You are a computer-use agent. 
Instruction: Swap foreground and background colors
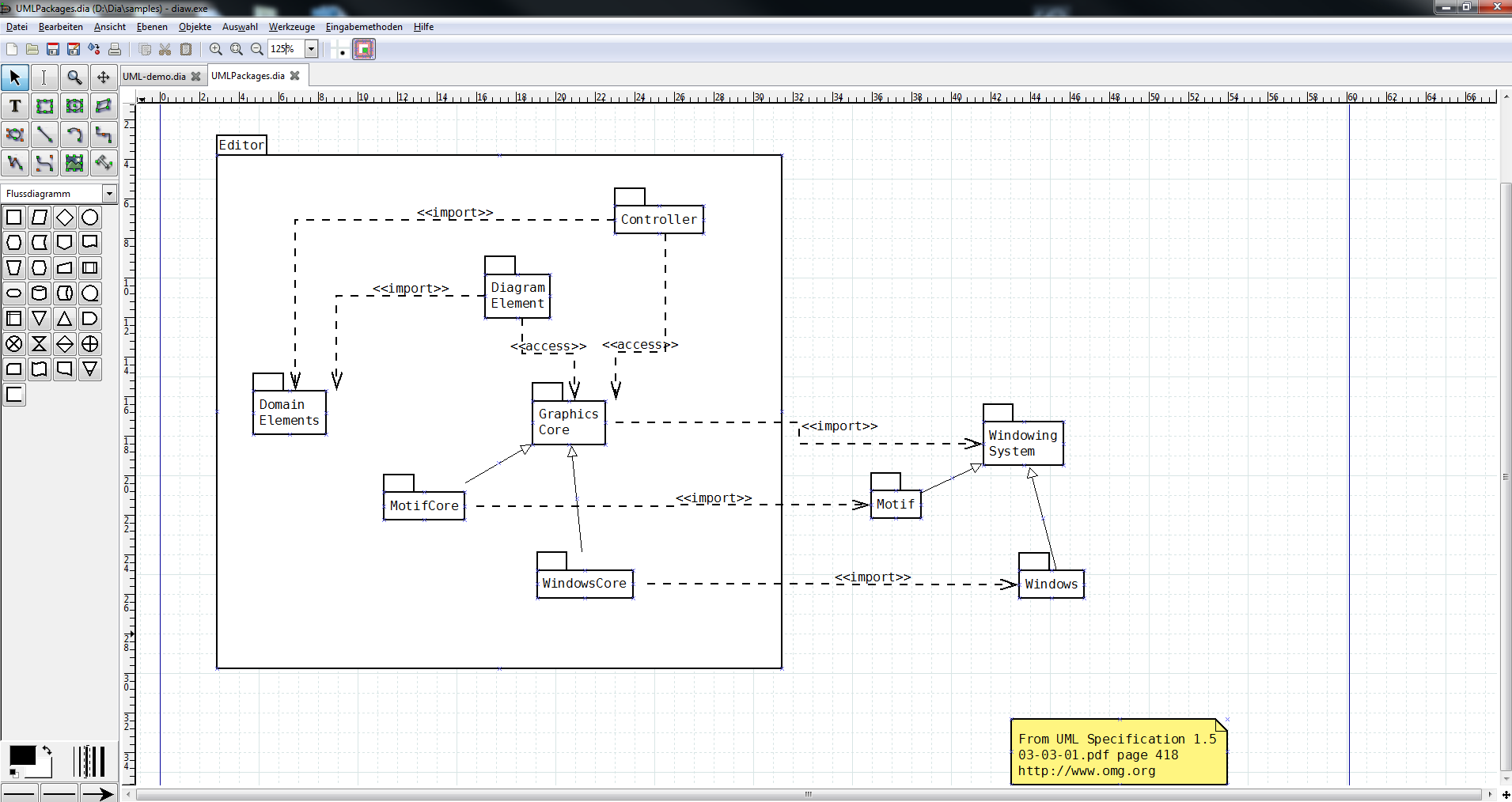pos(47,751)
